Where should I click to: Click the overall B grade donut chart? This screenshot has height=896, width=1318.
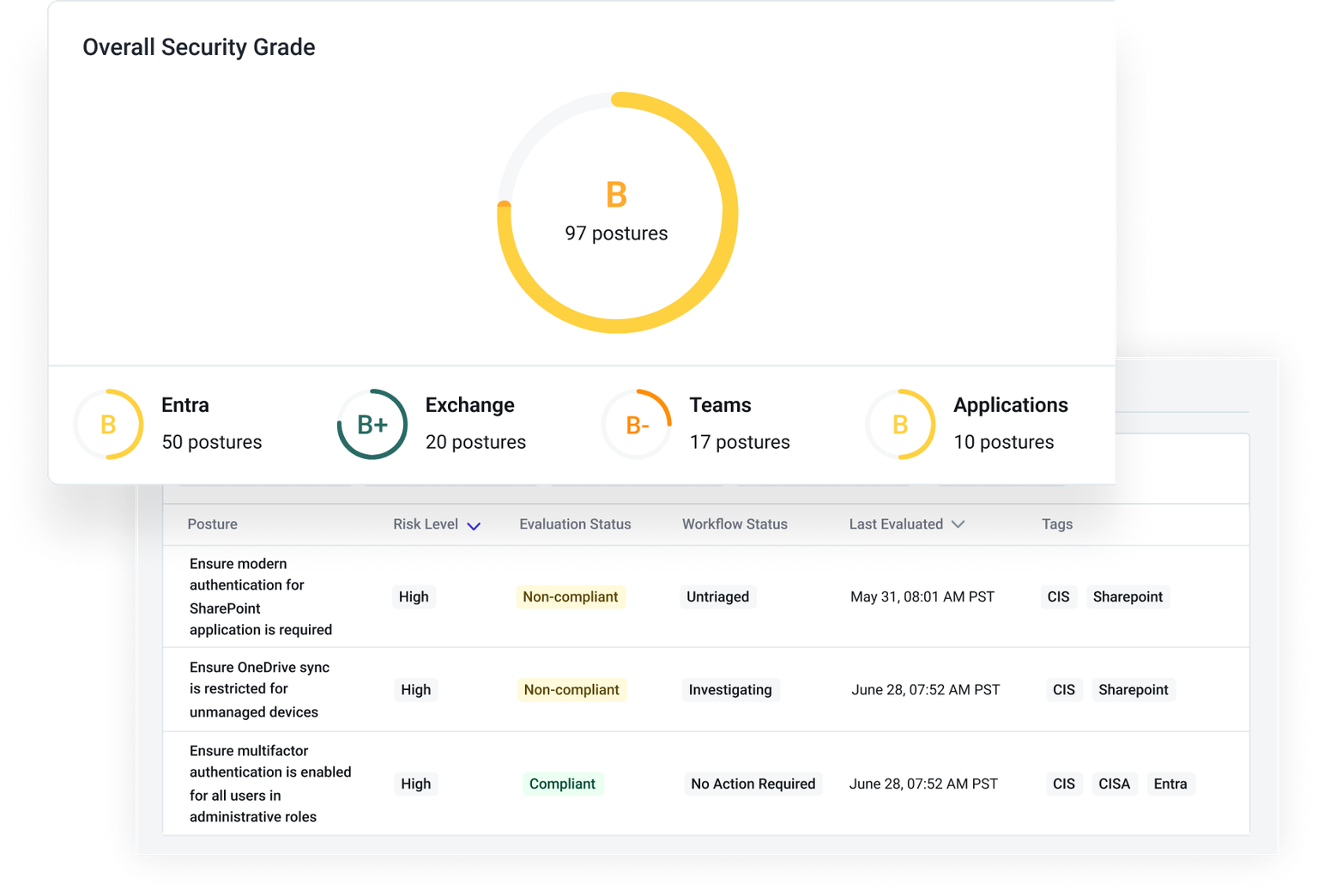617,212
